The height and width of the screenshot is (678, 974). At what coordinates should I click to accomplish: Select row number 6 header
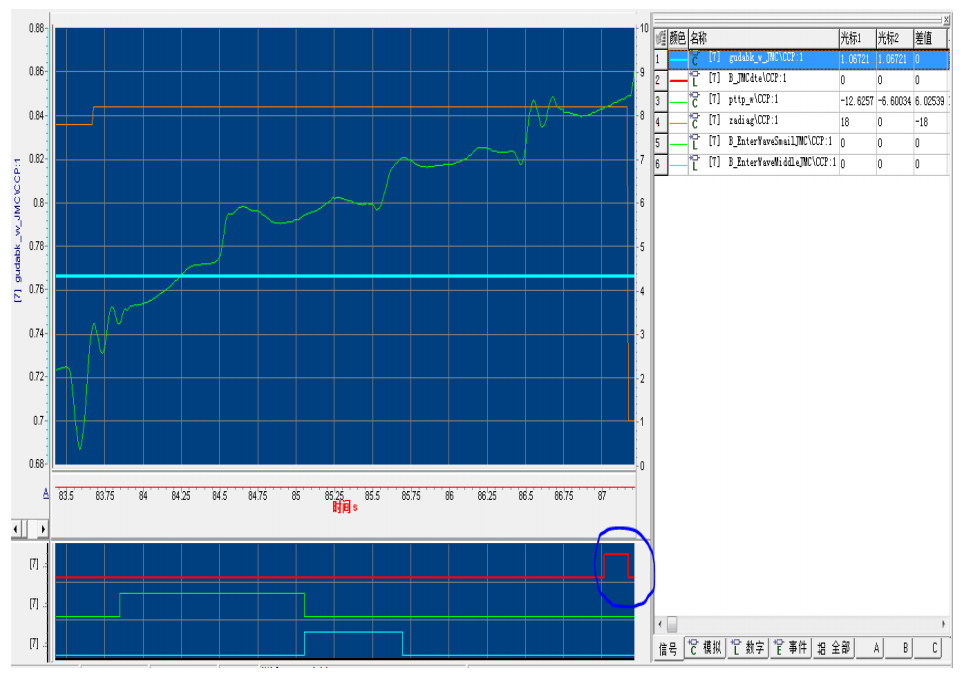(661, 165)
